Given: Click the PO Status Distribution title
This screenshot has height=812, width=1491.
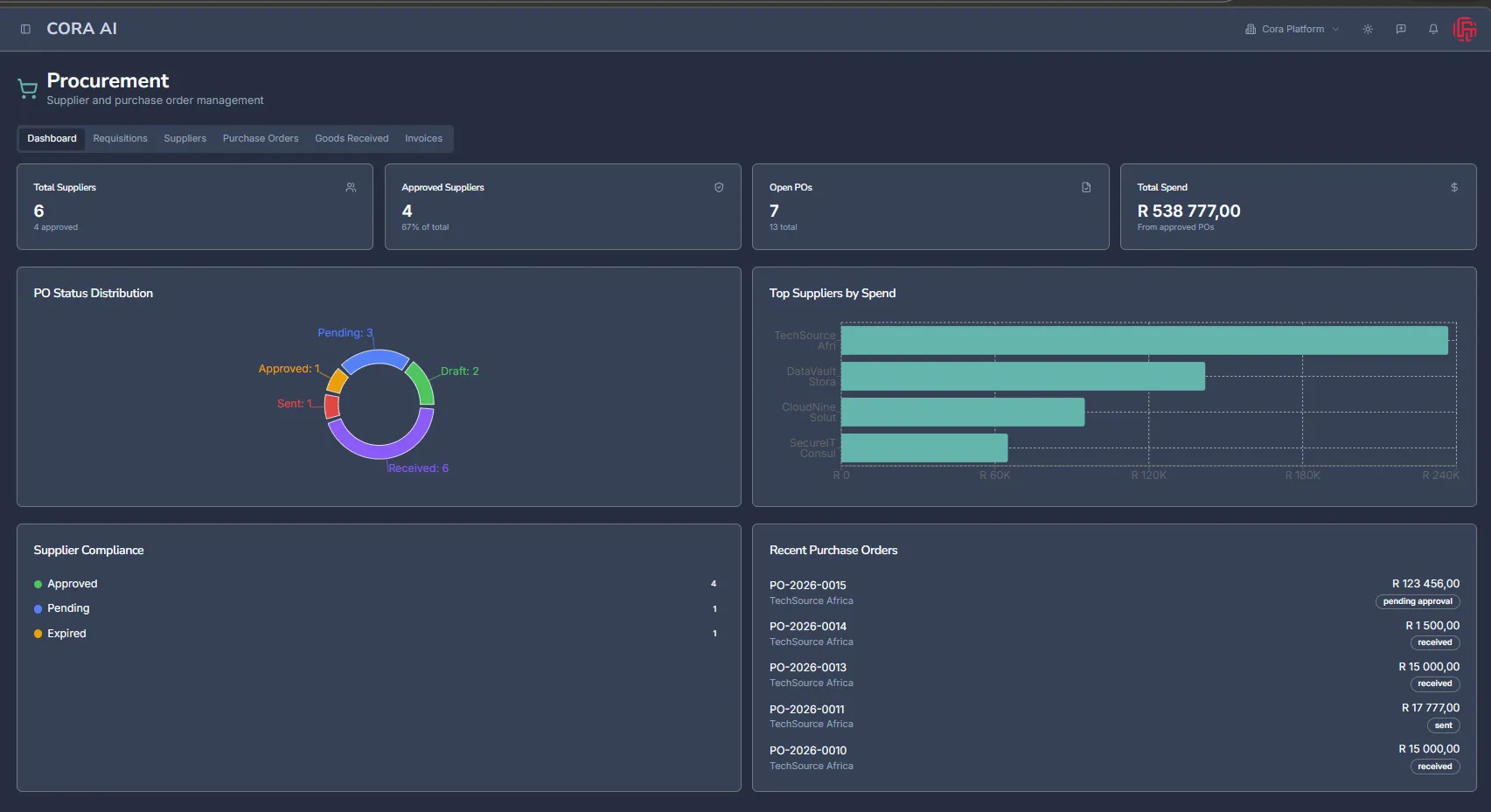Looking at the screenshot, I should point(93,294).
